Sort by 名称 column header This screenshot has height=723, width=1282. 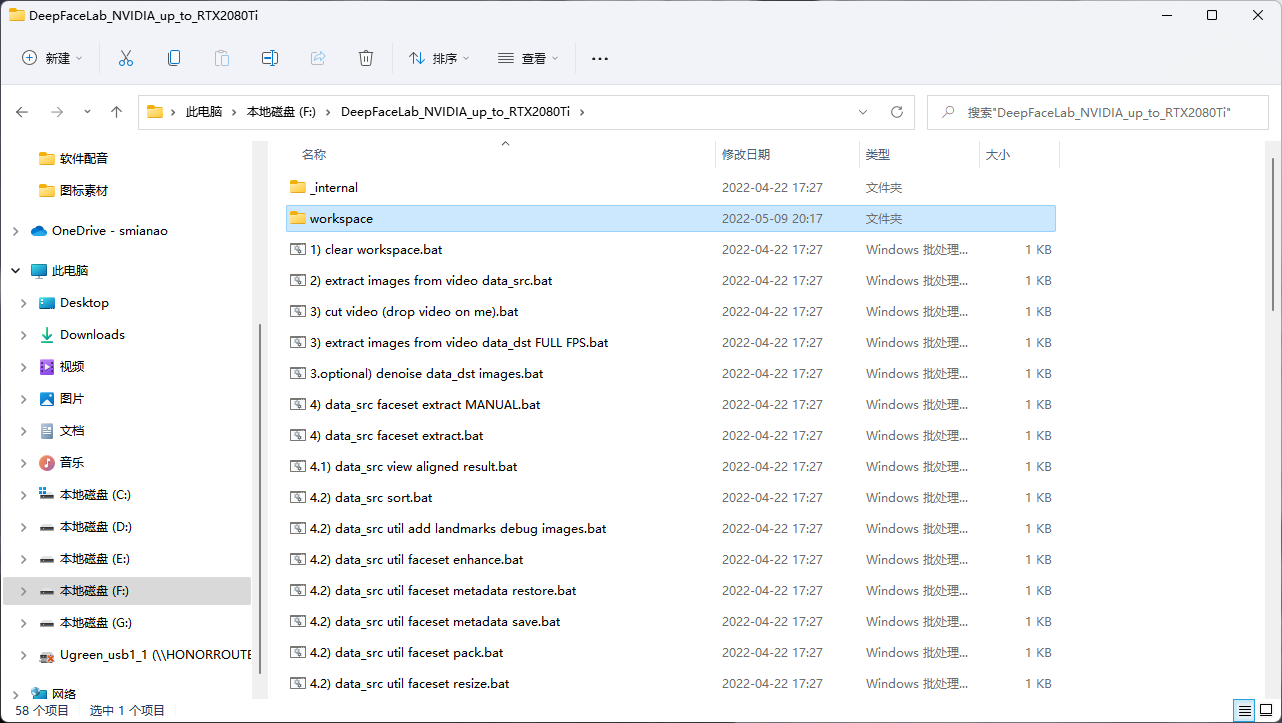(x=314, y=155)
